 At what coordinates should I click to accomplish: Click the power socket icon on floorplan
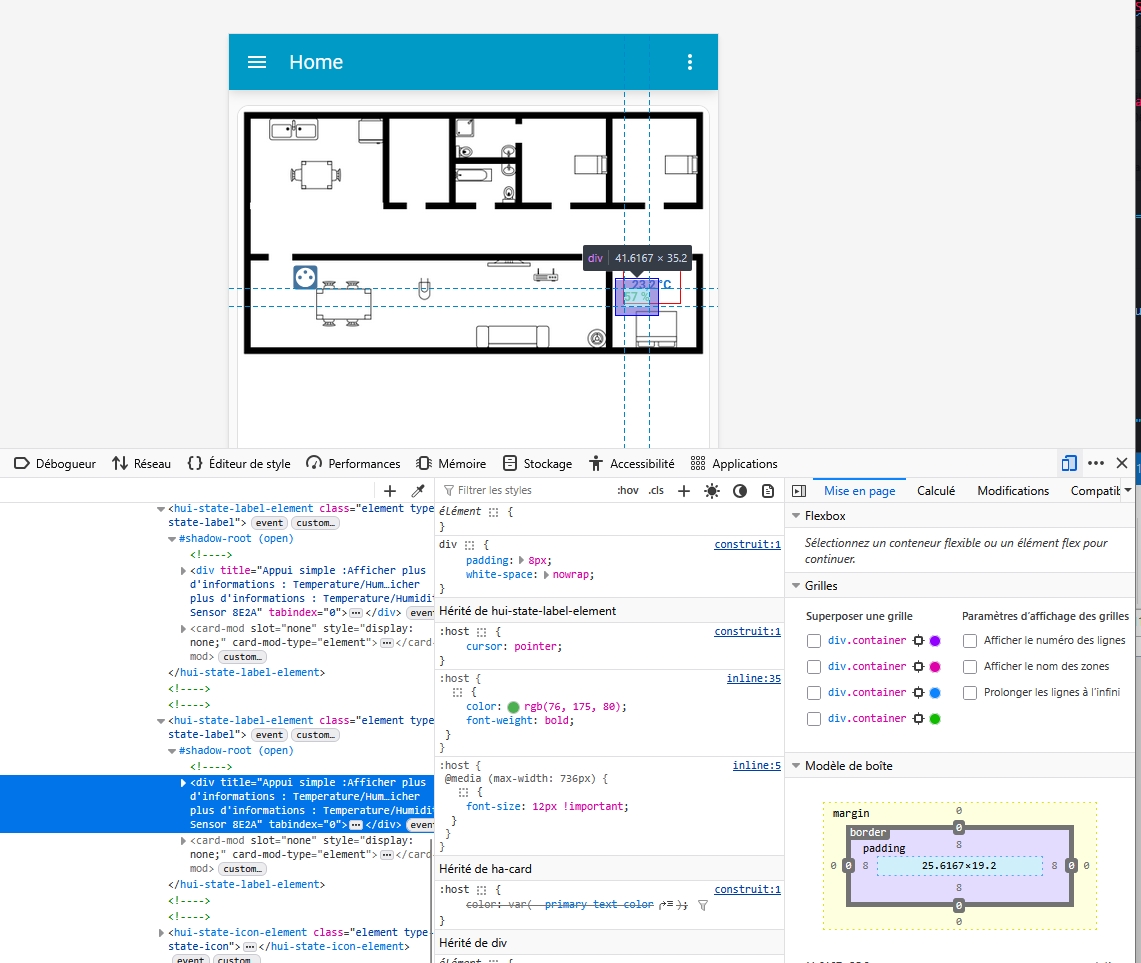pyautogui.click(x=305, y=277)
